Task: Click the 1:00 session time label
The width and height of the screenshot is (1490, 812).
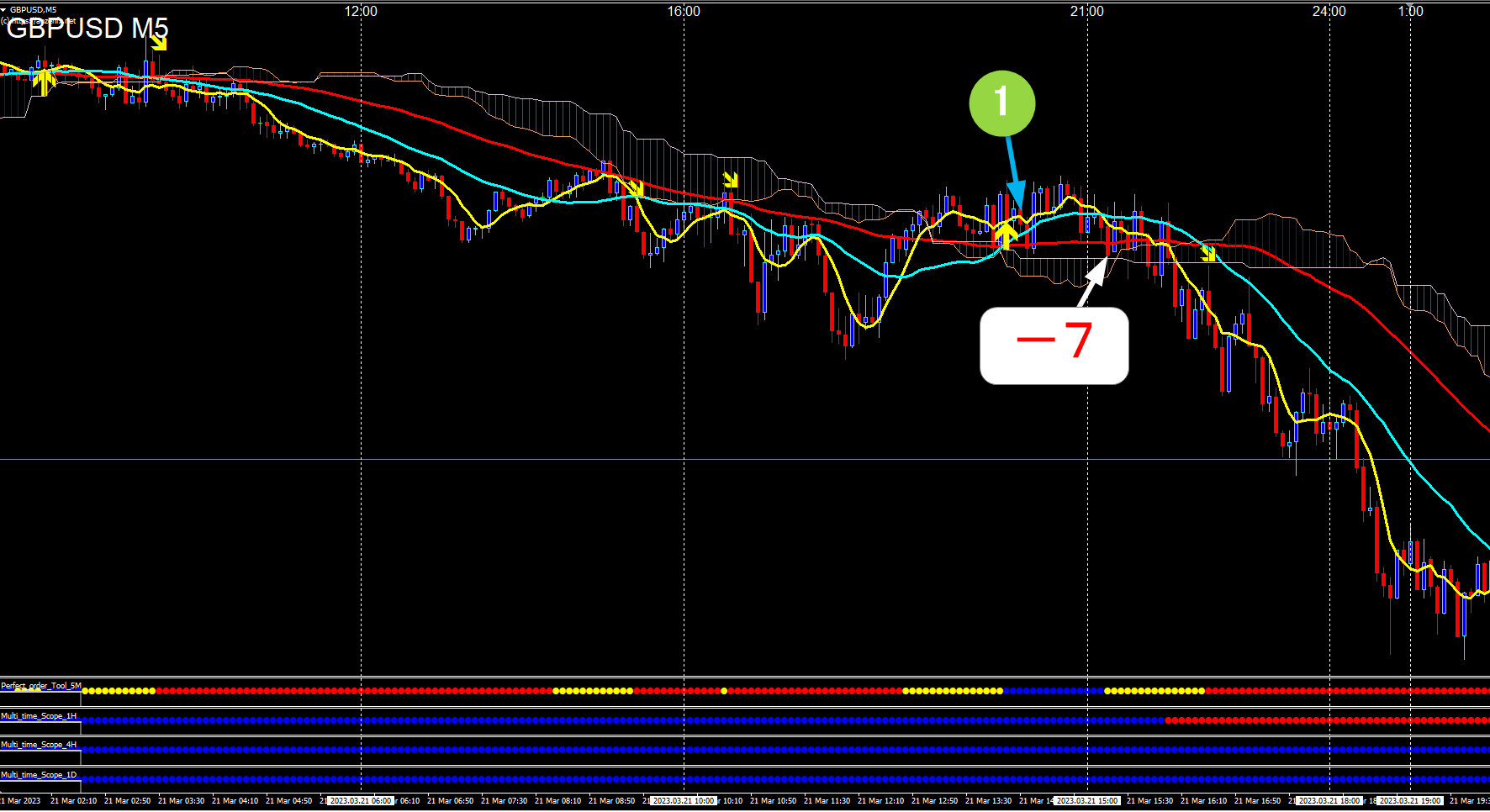Action: point(1411,11)
